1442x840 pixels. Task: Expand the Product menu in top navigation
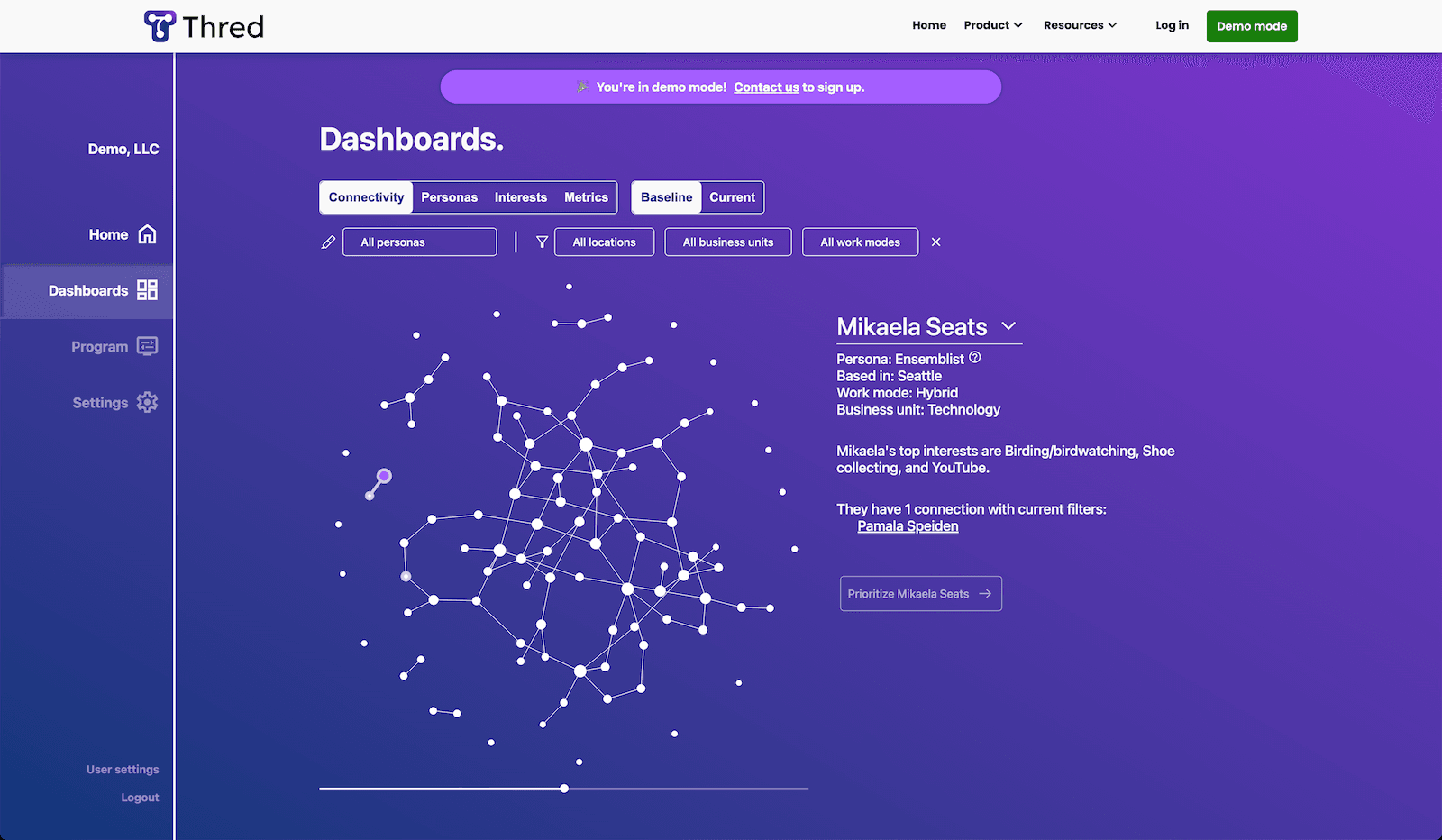992,25
